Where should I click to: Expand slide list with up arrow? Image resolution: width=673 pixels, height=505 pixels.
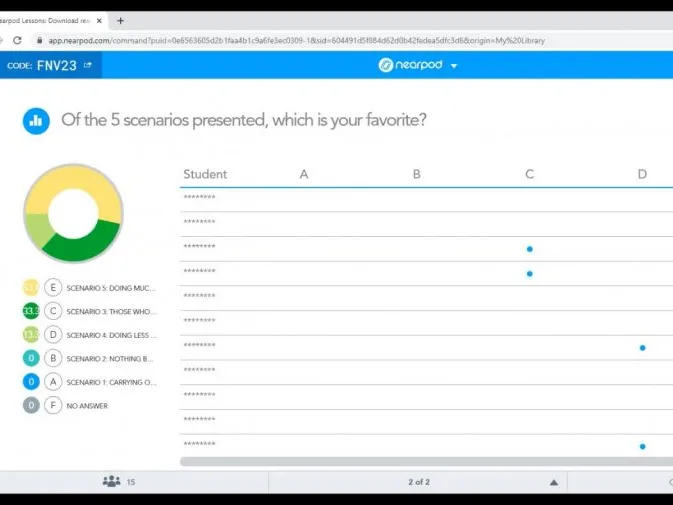tap(554, 482)
